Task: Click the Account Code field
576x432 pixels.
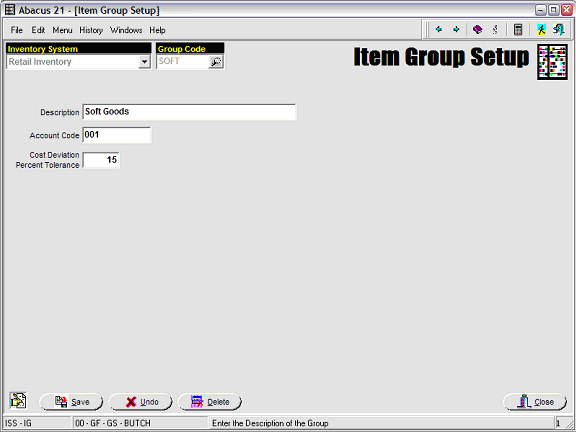Action: click(116, 135)
